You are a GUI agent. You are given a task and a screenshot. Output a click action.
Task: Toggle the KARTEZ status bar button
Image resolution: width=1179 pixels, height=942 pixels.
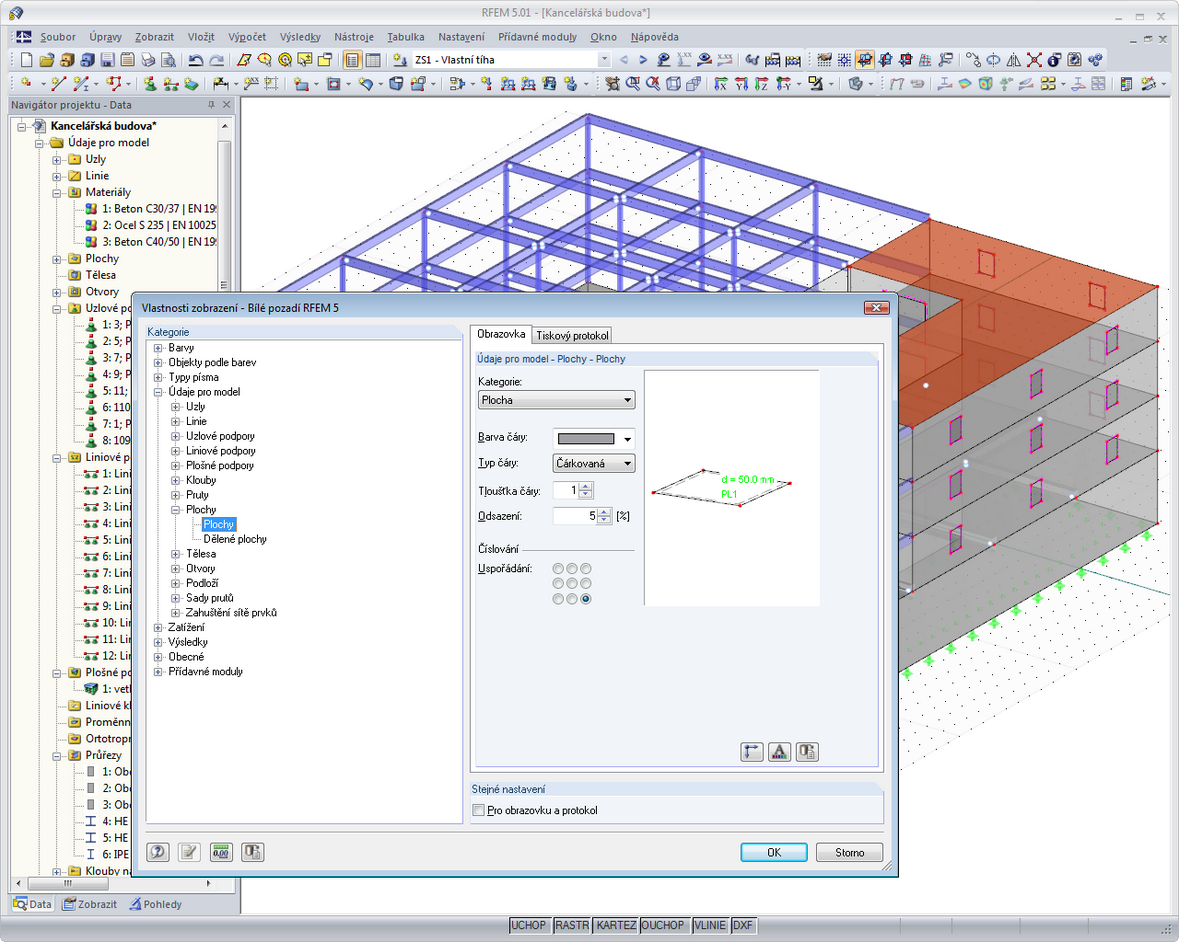coord(616,925)
